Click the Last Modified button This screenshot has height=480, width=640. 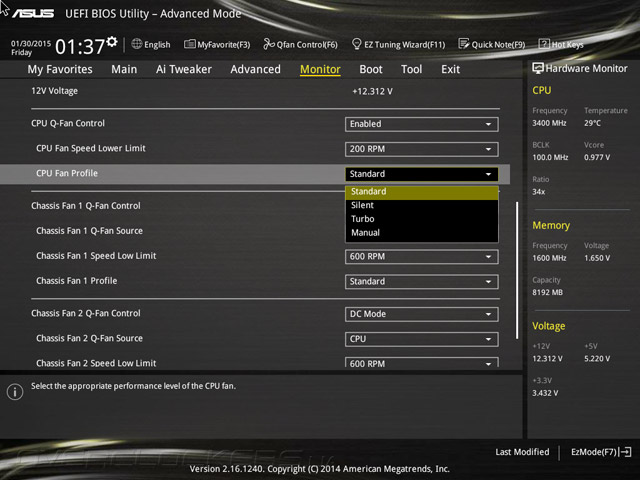click(522, 452)
